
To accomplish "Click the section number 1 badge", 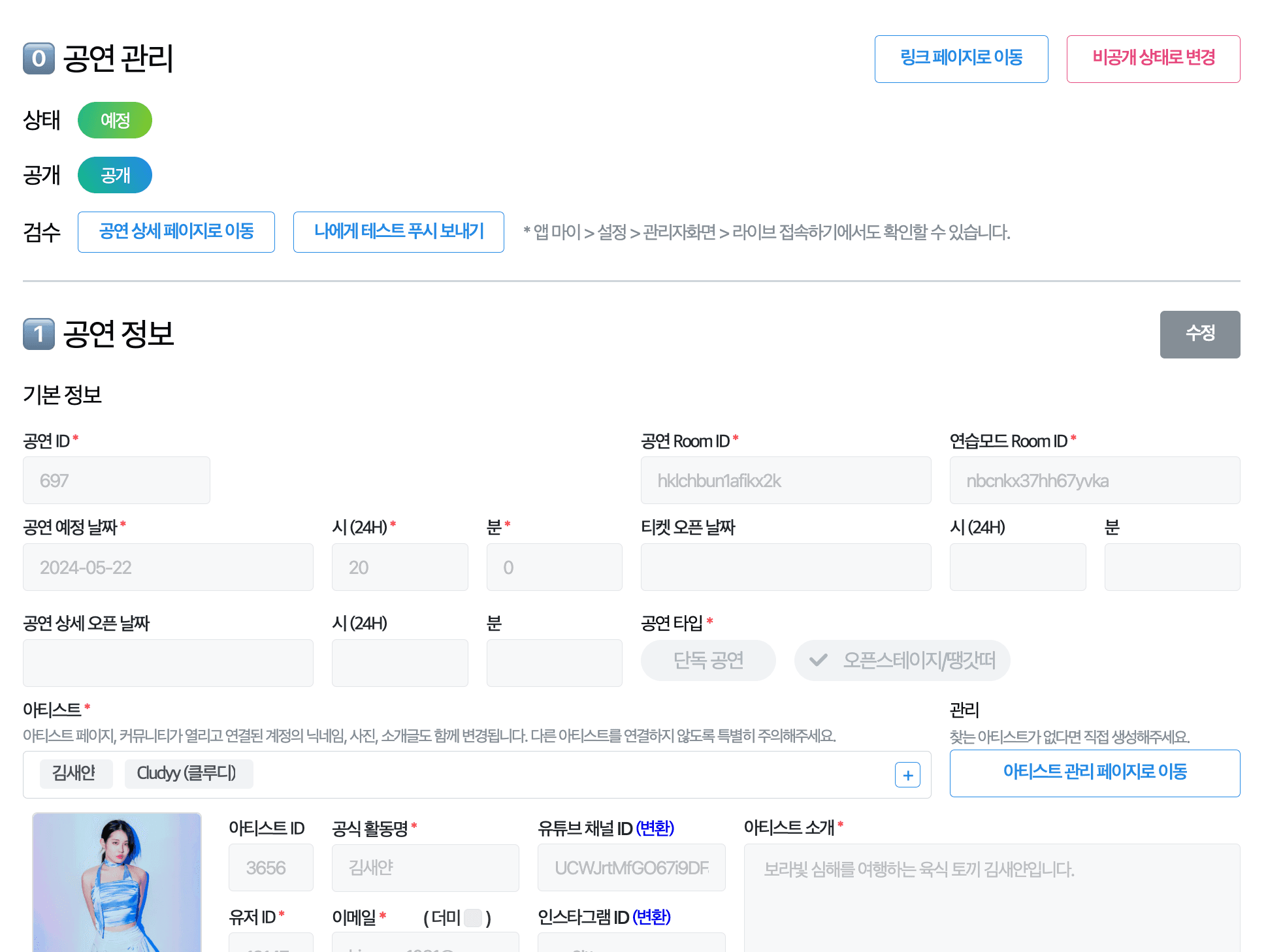I will 39,334.
